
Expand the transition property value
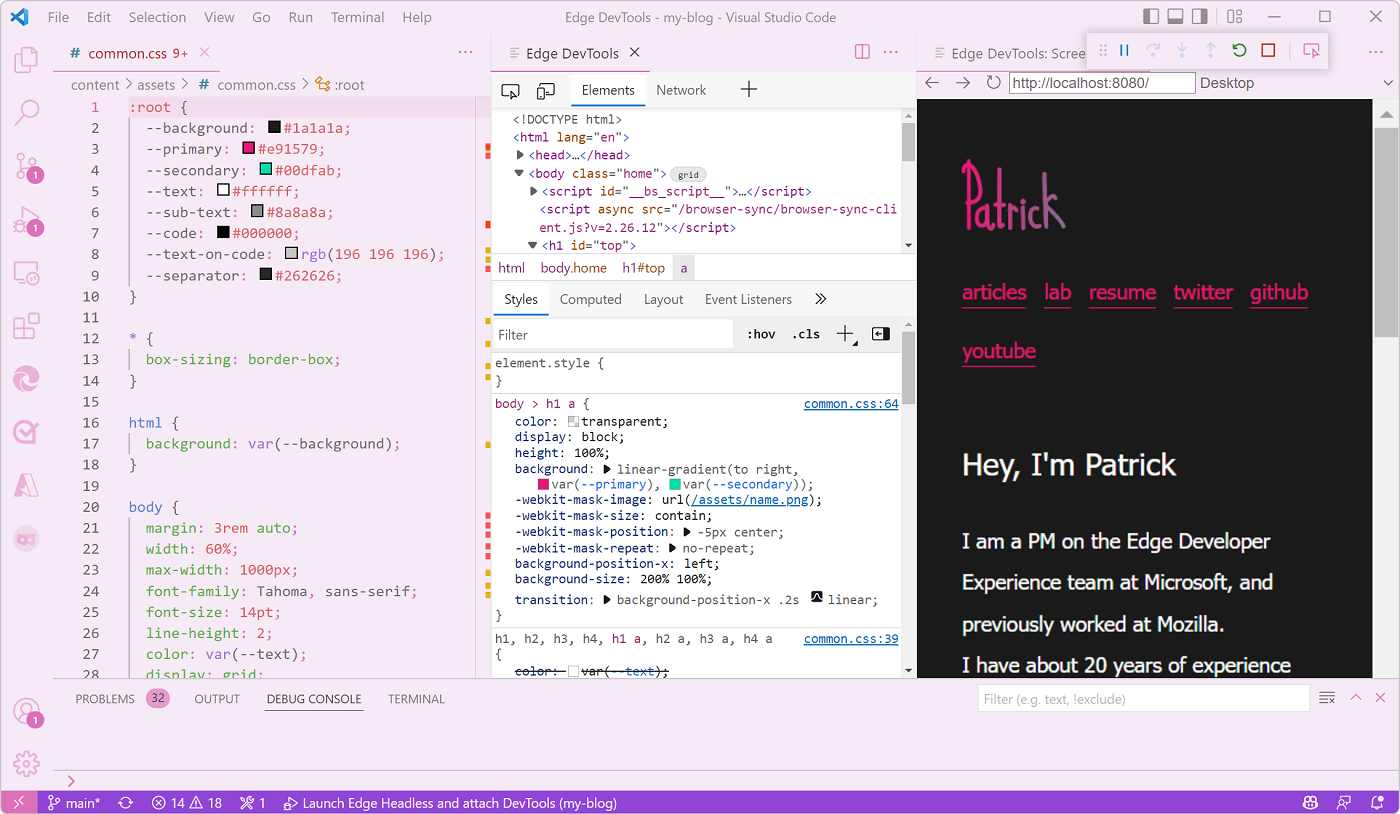tap(607, 600)
